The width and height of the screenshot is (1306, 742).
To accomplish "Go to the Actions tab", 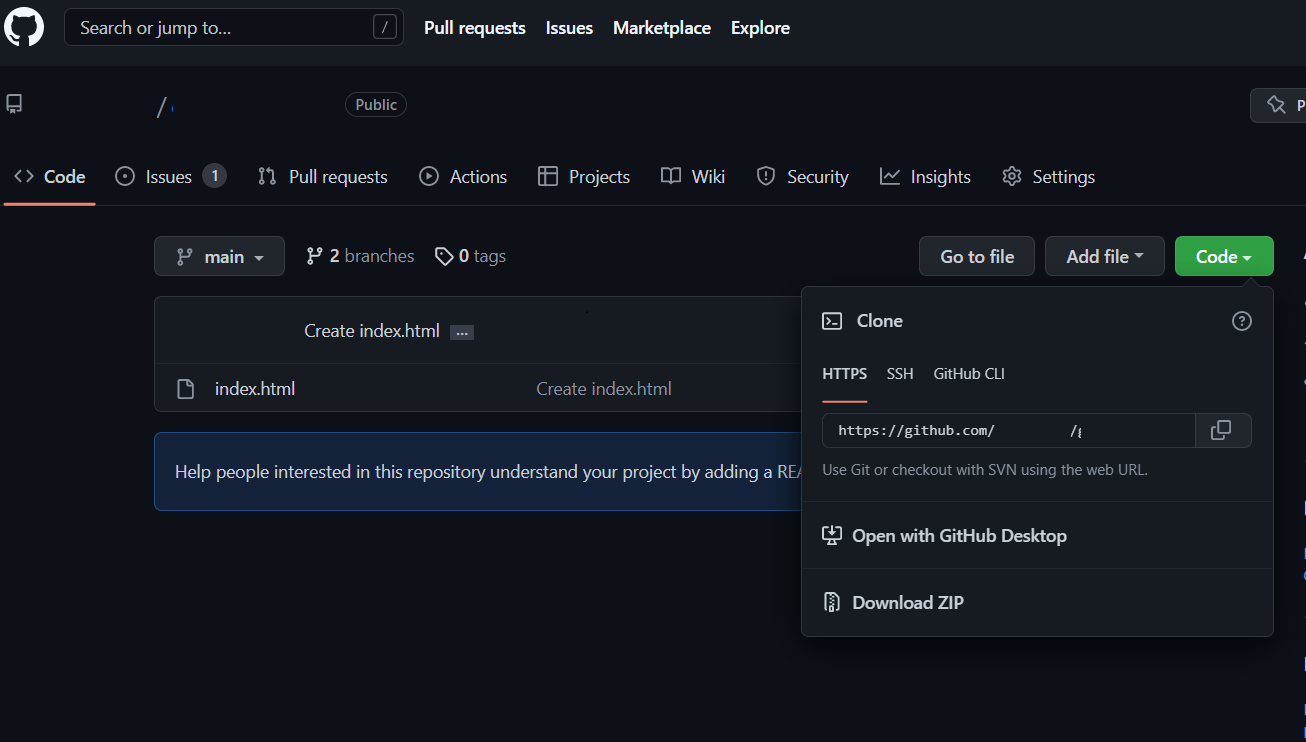I will 463,177.
